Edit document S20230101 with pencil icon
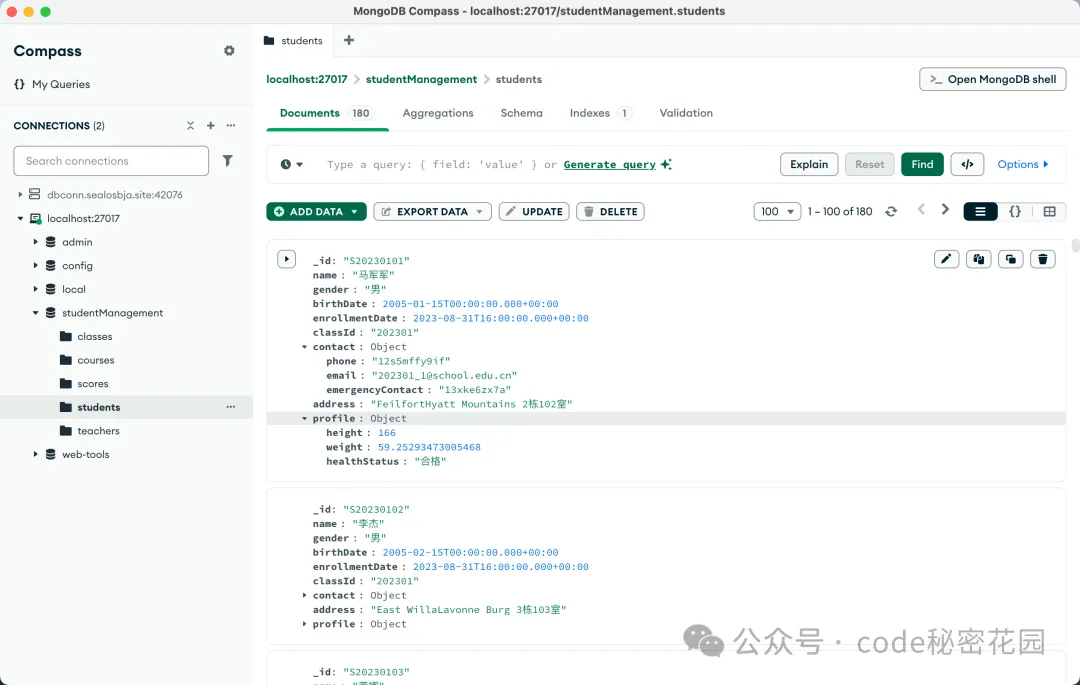The width and height of the screenshot is (1080, 685). (946, 259)
